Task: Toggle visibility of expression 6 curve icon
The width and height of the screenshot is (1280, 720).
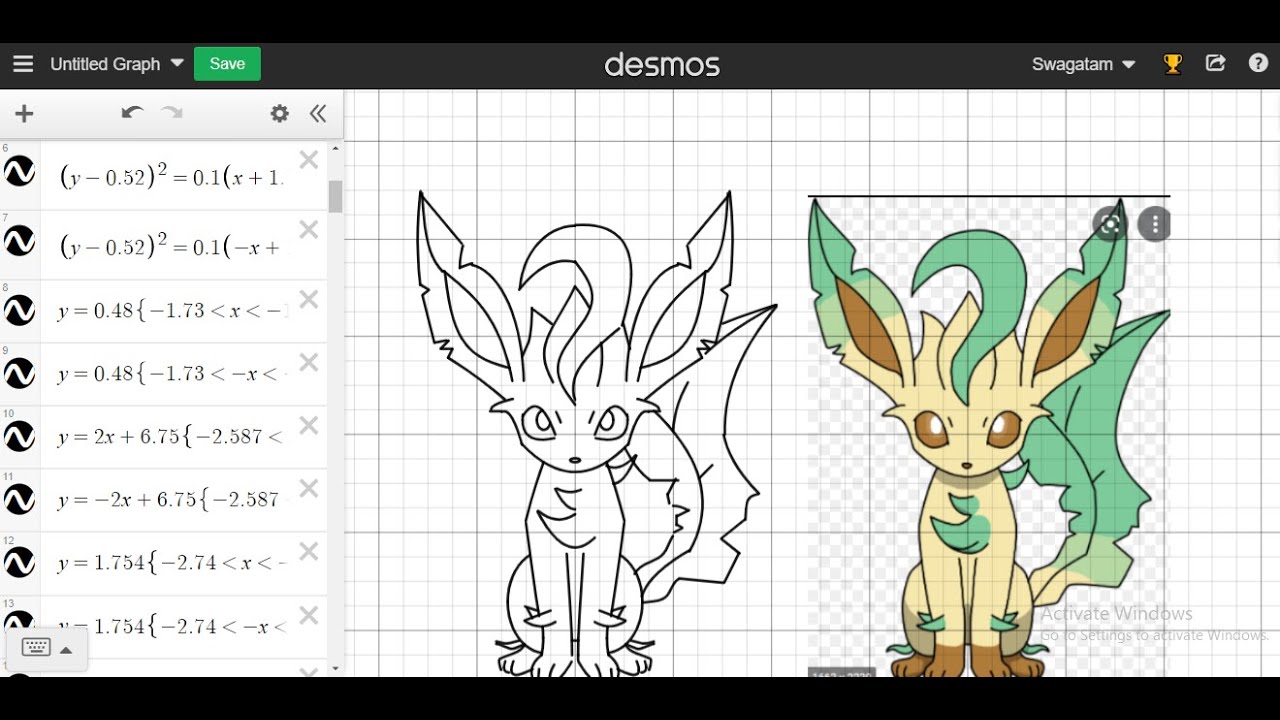Action: (20, 173)
